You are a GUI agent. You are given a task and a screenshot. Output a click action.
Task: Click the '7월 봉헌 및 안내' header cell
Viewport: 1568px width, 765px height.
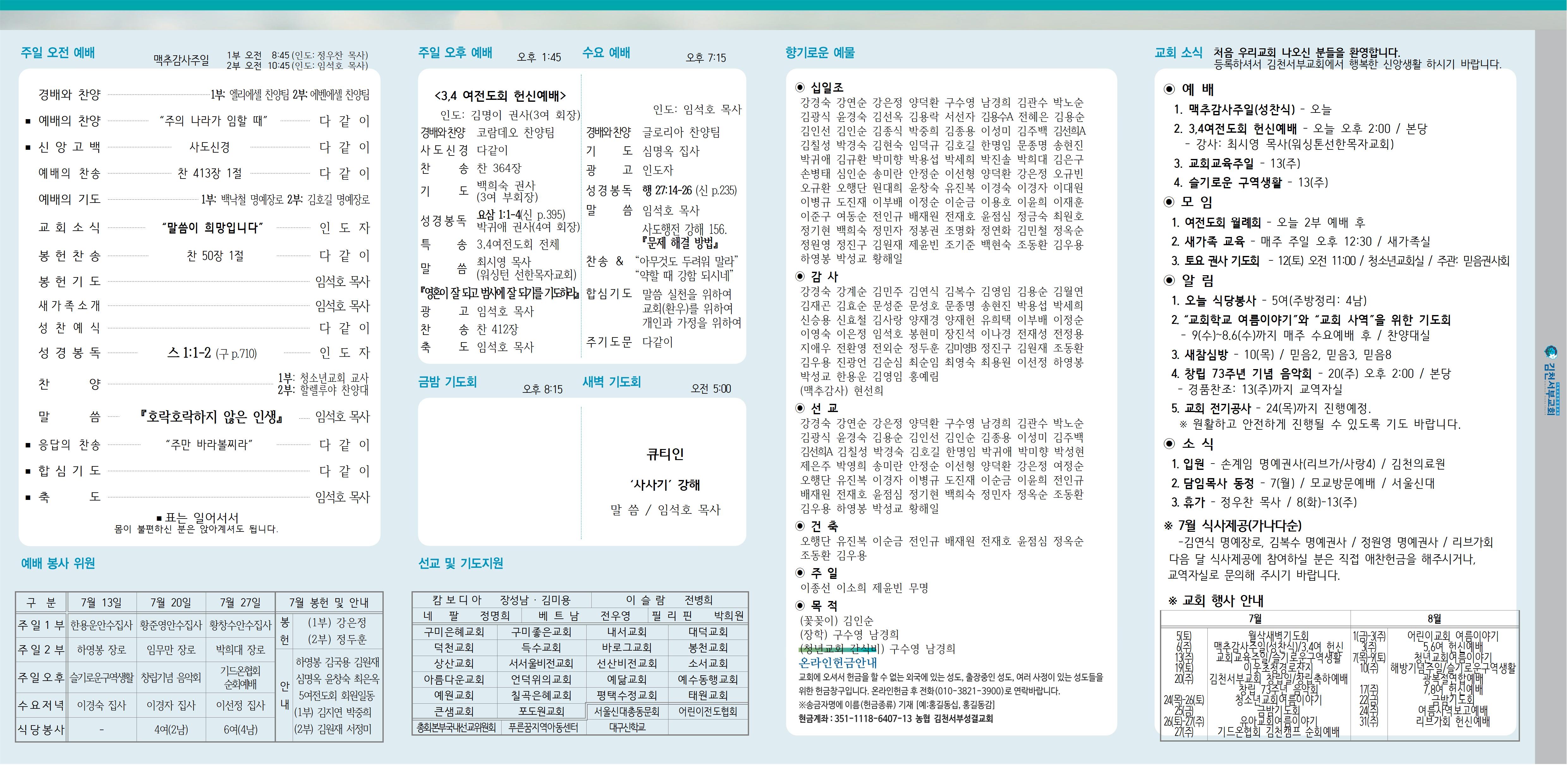click(x=329, y=603)
